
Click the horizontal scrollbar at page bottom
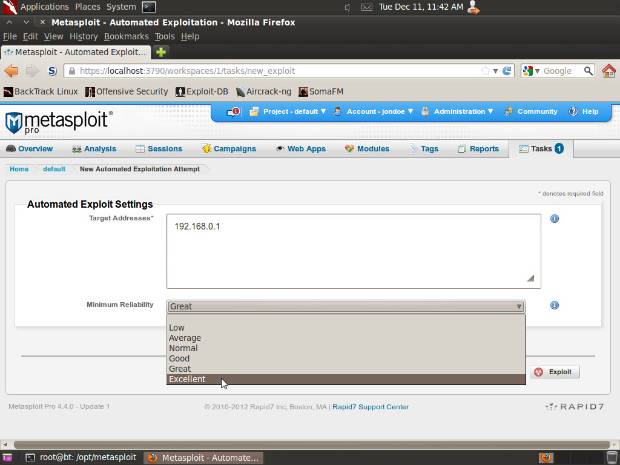point(311,444)
